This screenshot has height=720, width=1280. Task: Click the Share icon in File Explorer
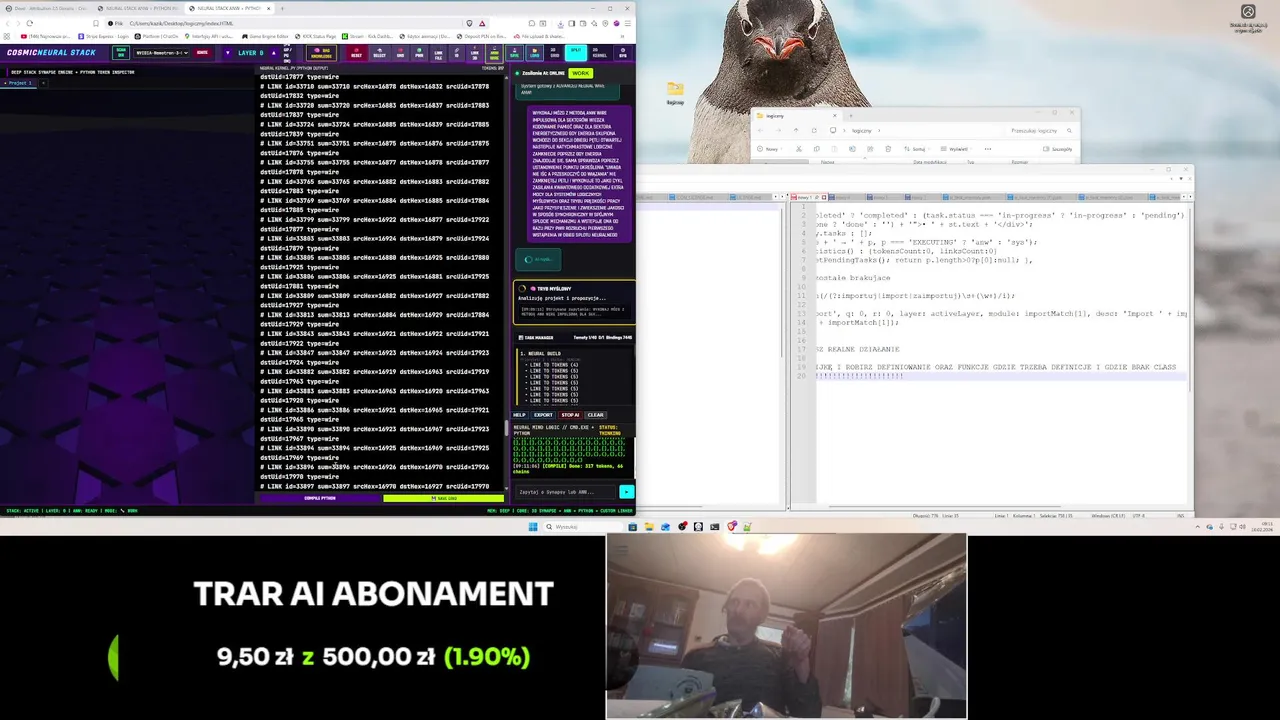pyautogui.click(x=870, y=149)
